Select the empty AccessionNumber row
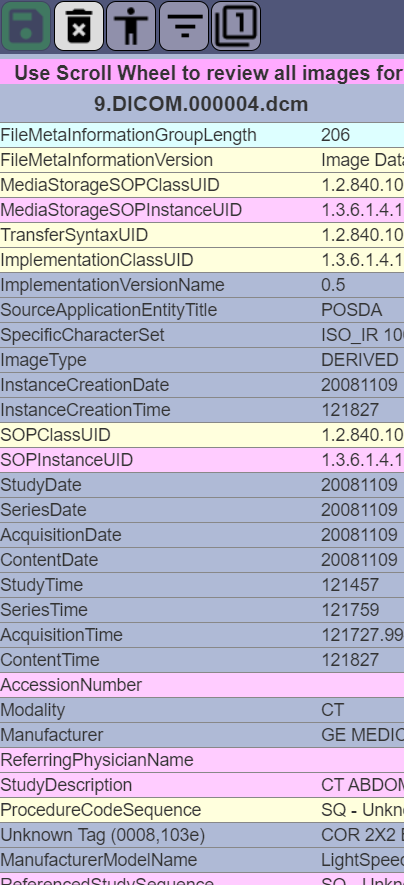The width and height of the screenshot is (404, 885). pos(202,685)
